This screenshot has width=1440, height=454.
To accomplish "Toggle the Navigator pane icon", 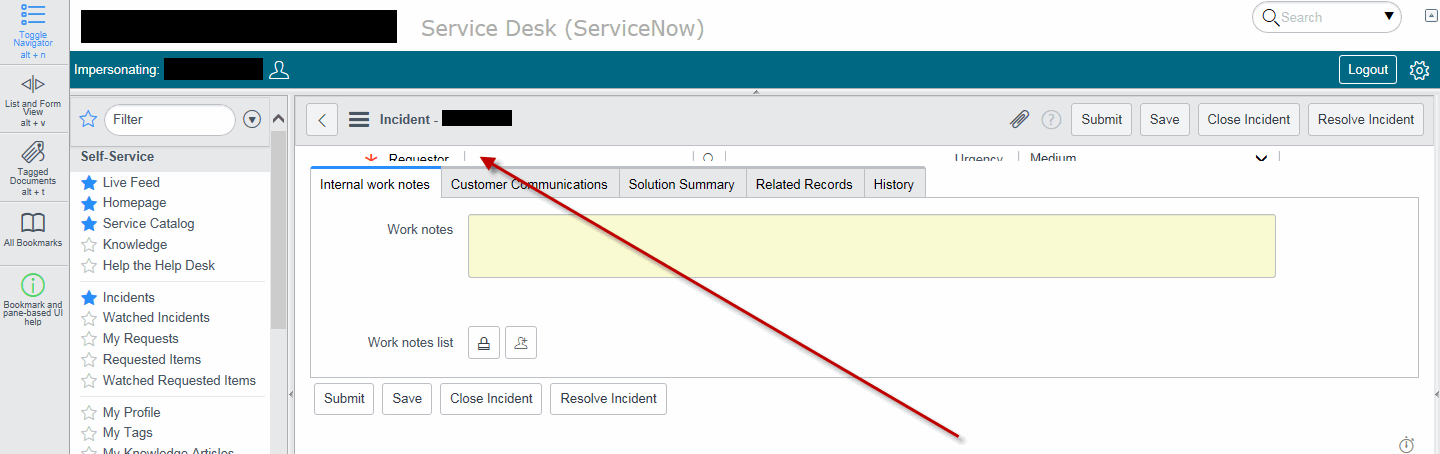I will coord(33,14).
